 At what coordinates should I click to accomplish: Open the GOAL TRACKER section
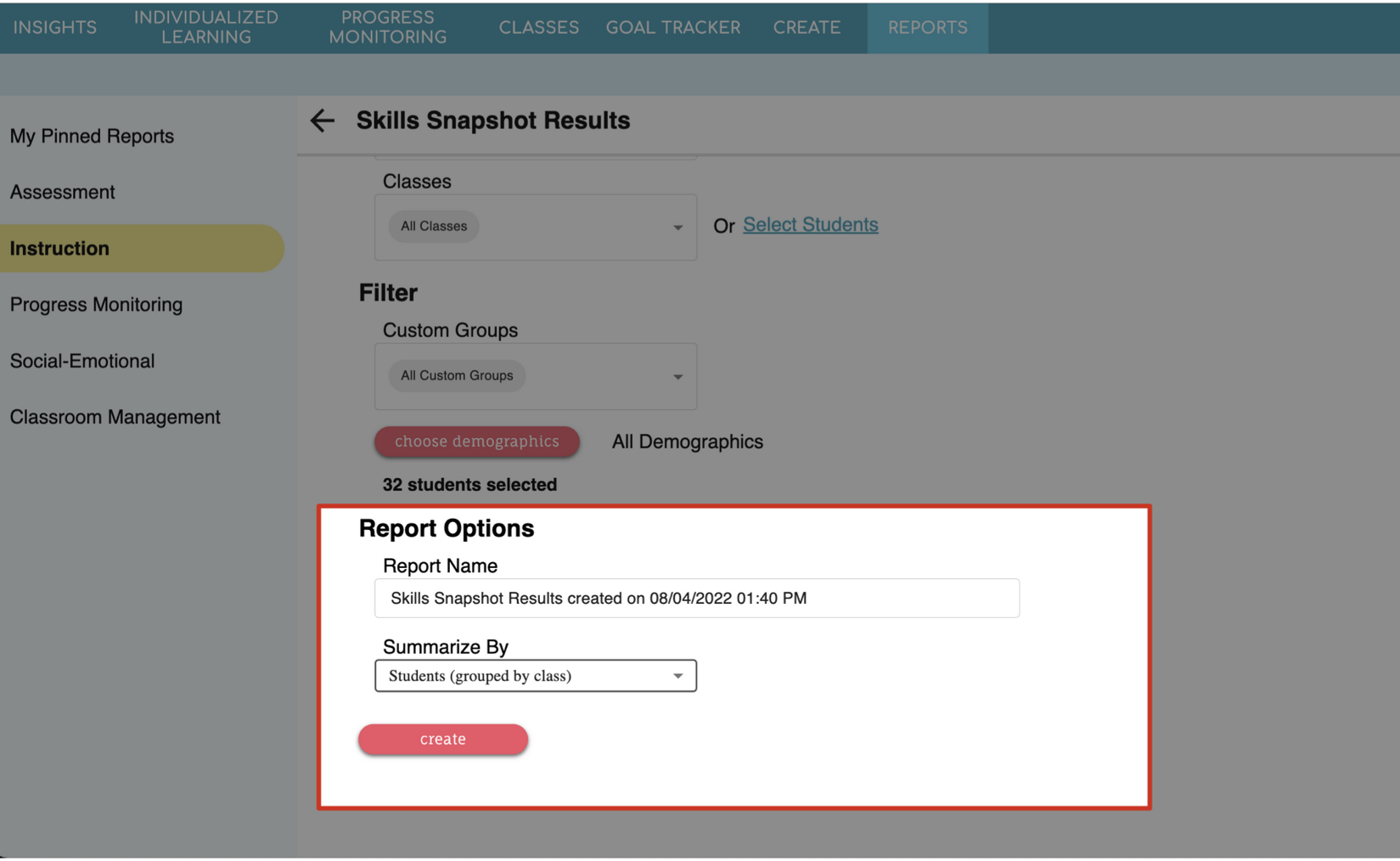672,27
